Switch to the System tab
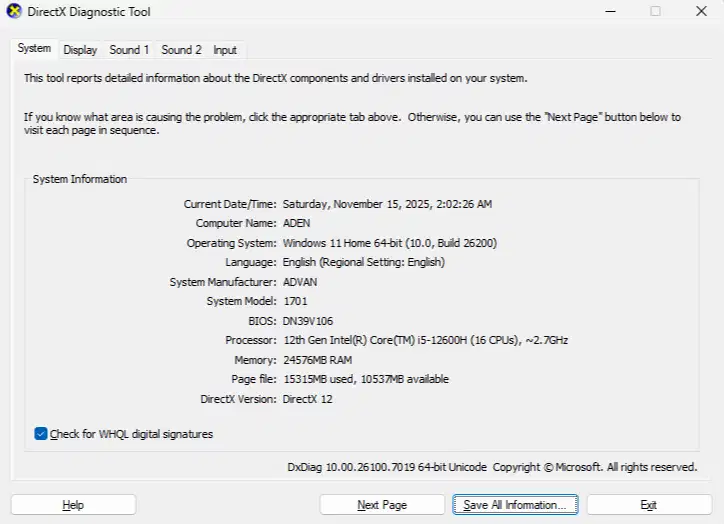Screen dimensions: 725x524 (x=34, y=48)
